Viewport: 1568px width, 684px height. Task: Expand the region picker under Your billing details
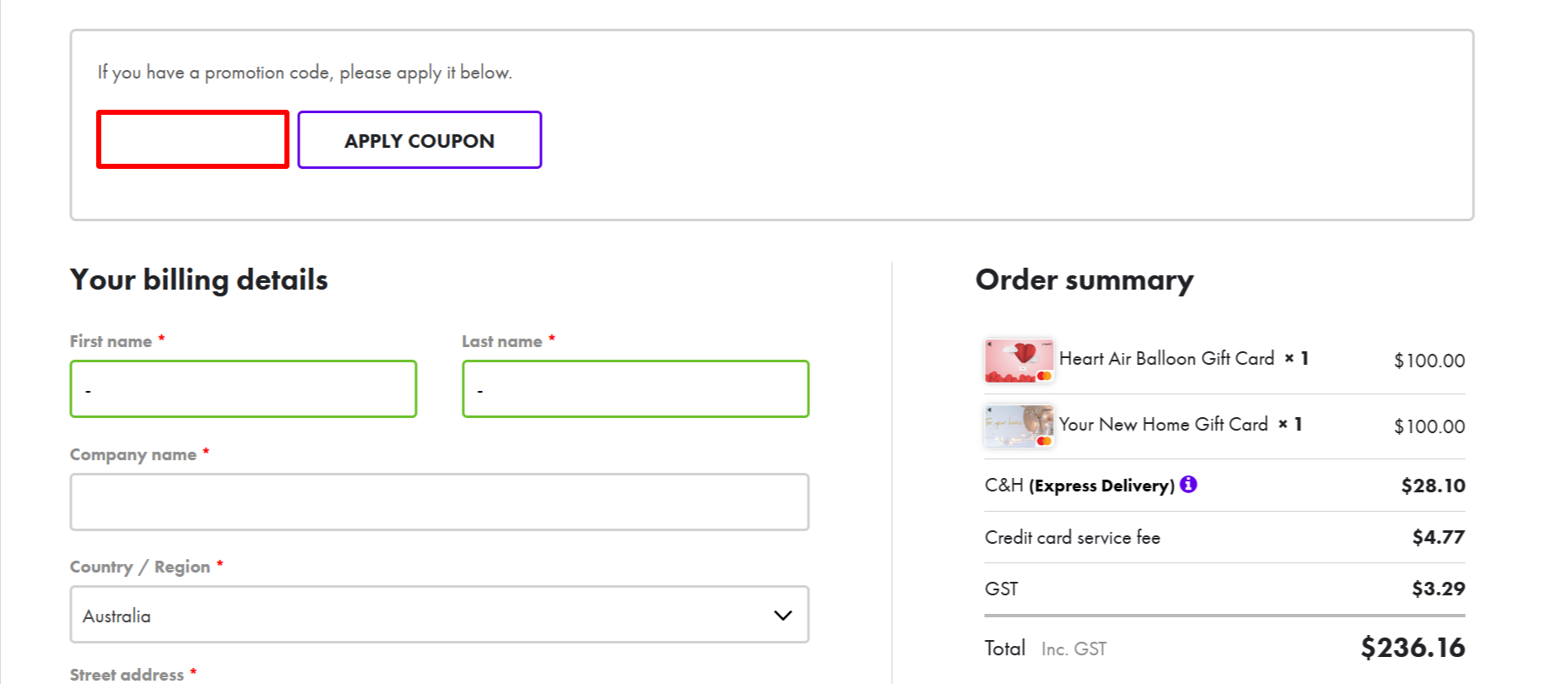coord(439,615)
